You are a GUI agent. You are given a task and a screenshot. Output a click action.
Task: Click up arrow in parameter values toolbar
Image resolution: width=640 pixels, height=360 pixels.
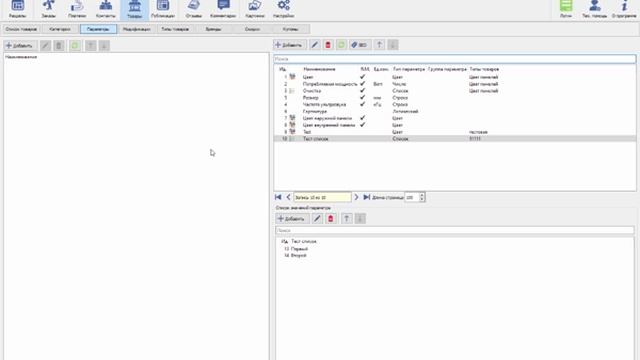click(347, 219)
